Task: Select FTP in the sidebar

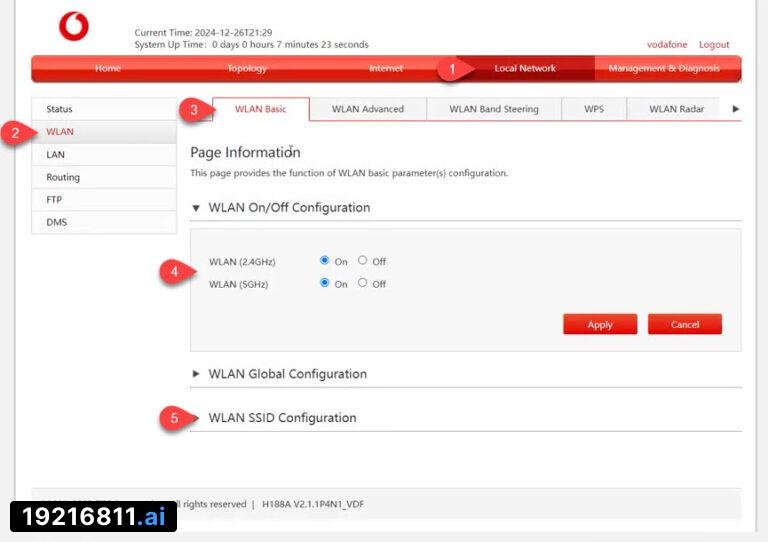Action: (104, 199)
